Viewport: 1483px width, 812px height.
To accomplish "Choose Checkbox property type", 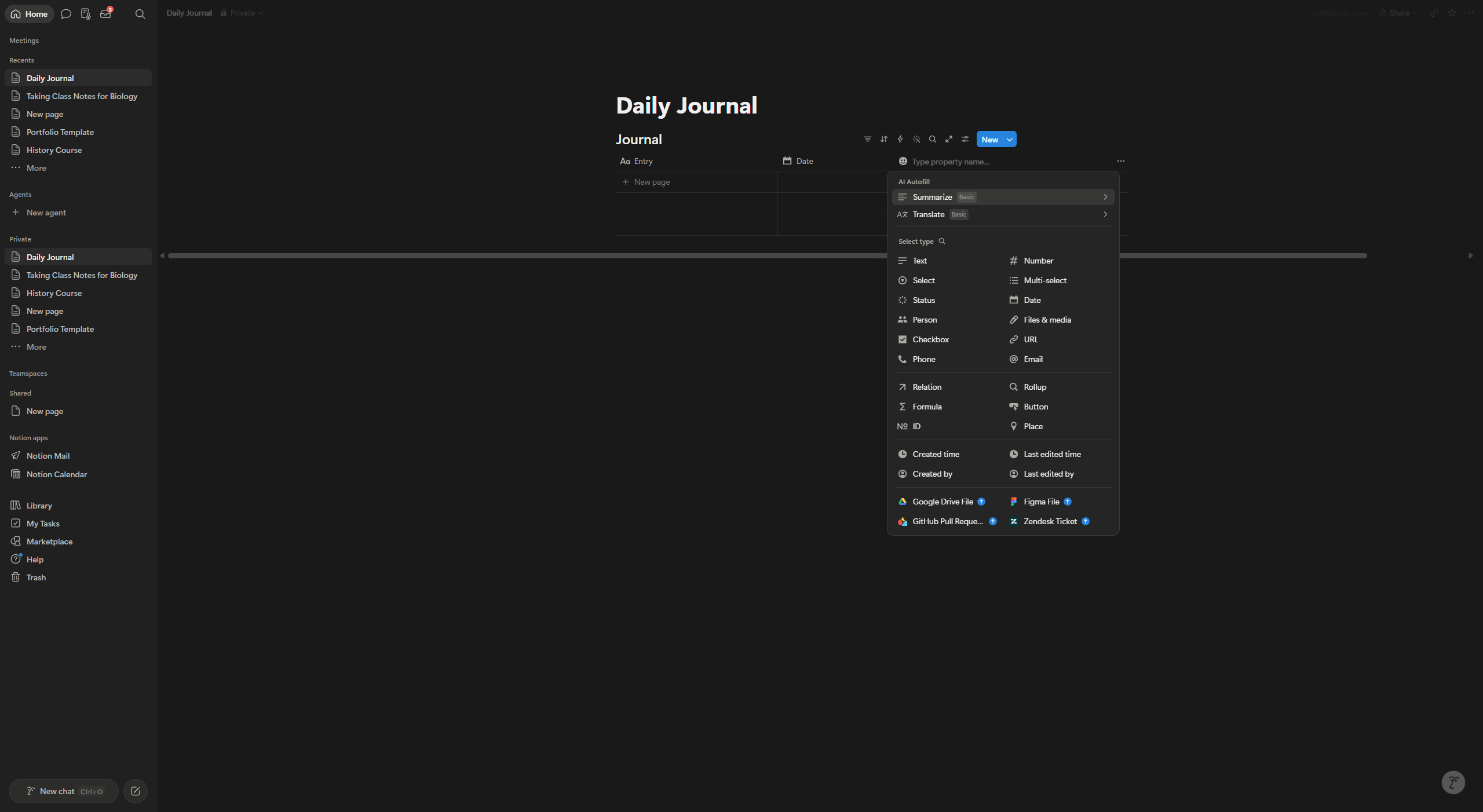I will [948, 339].
